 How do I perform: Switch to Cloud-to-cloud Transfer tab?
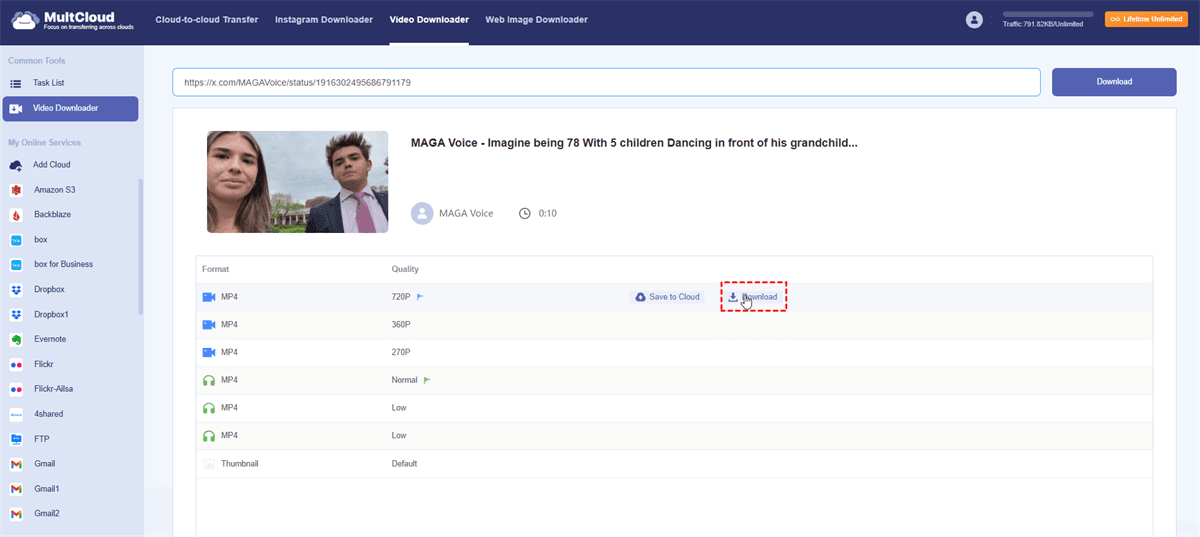pos(206,20)
